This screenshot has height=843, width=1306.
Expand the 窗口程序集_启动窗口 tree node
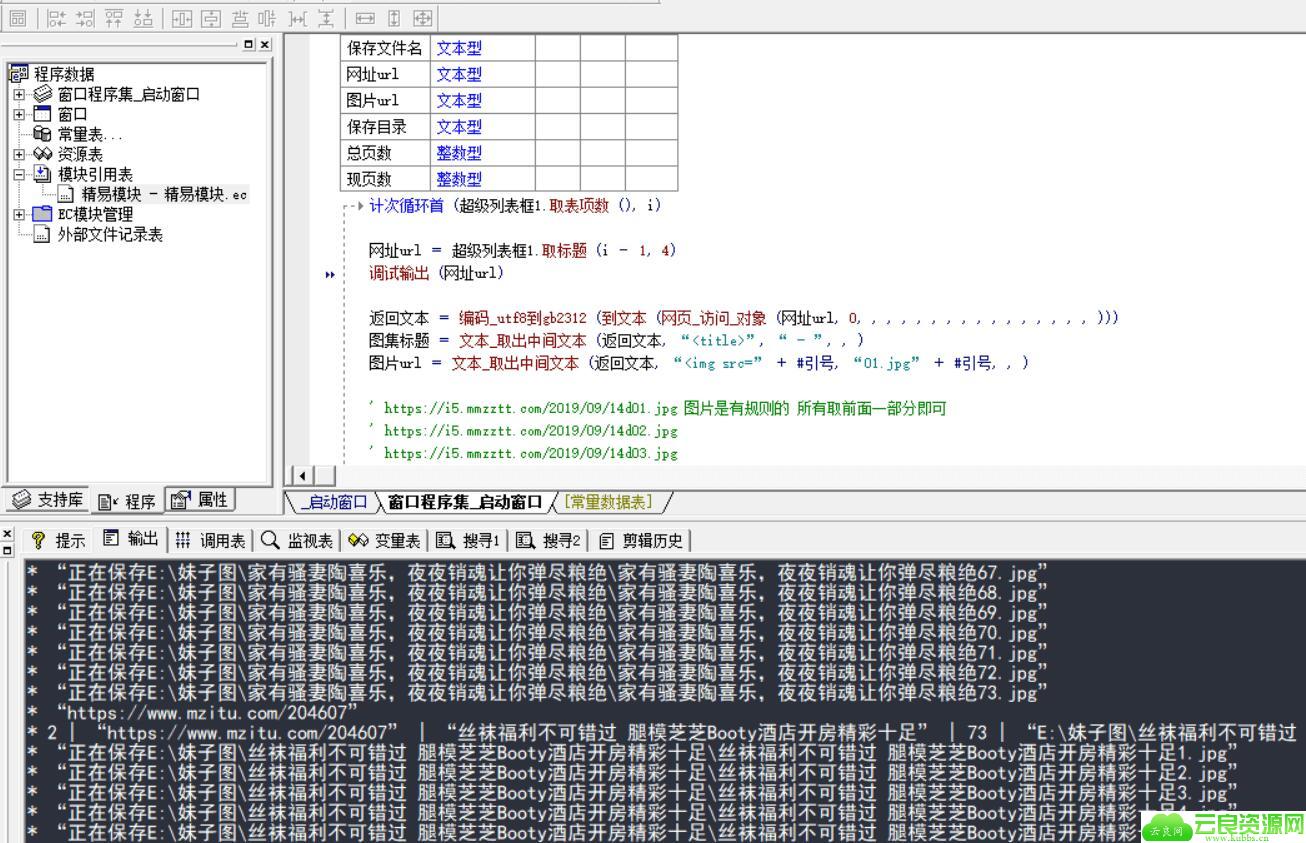tap(19, 94)
